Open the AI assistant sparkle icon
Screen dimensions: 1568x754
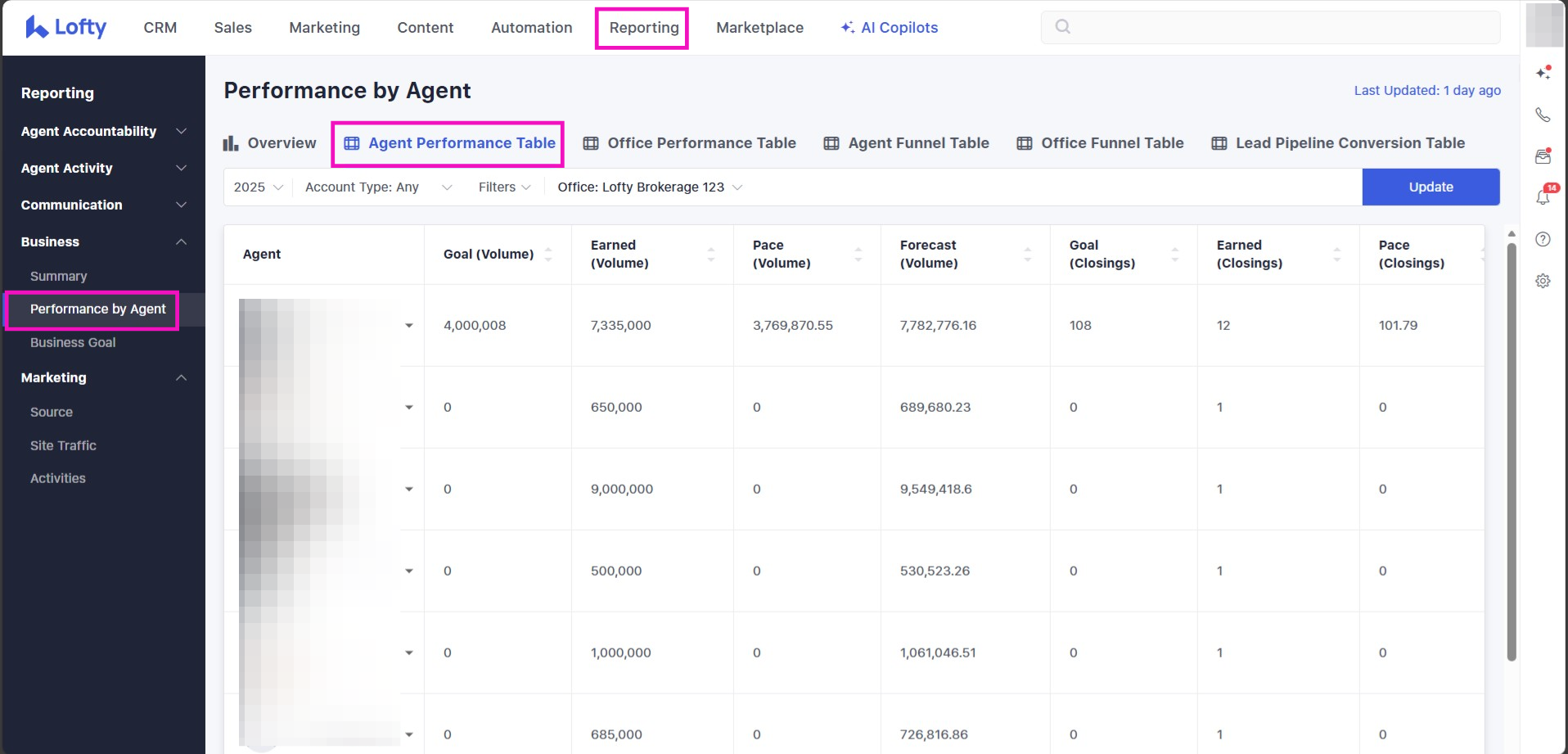click(1543, 73)
